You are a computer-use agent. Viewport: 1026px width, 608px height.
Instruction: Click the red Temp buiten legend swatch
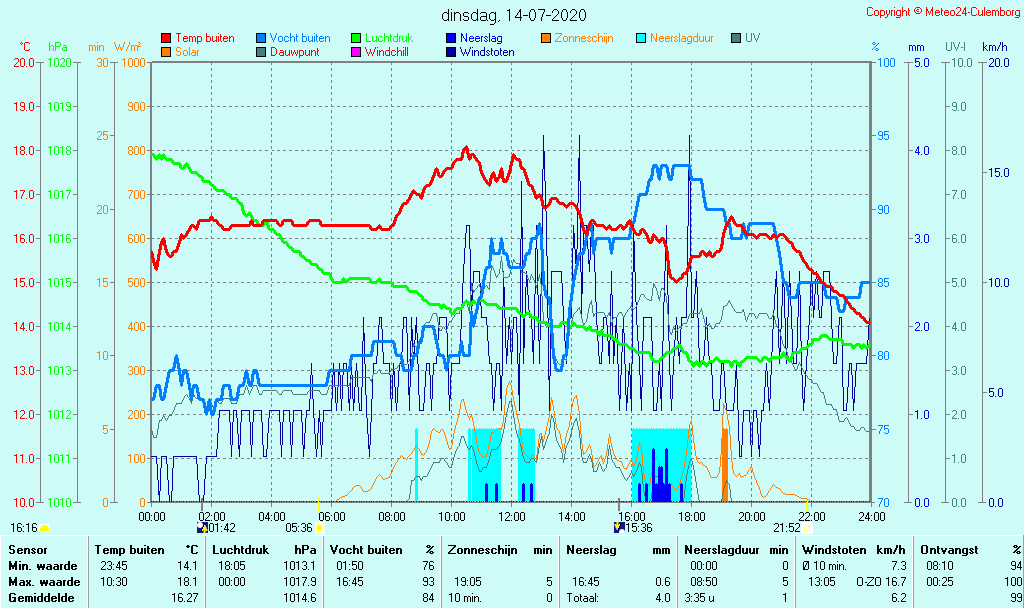[166, 39]
